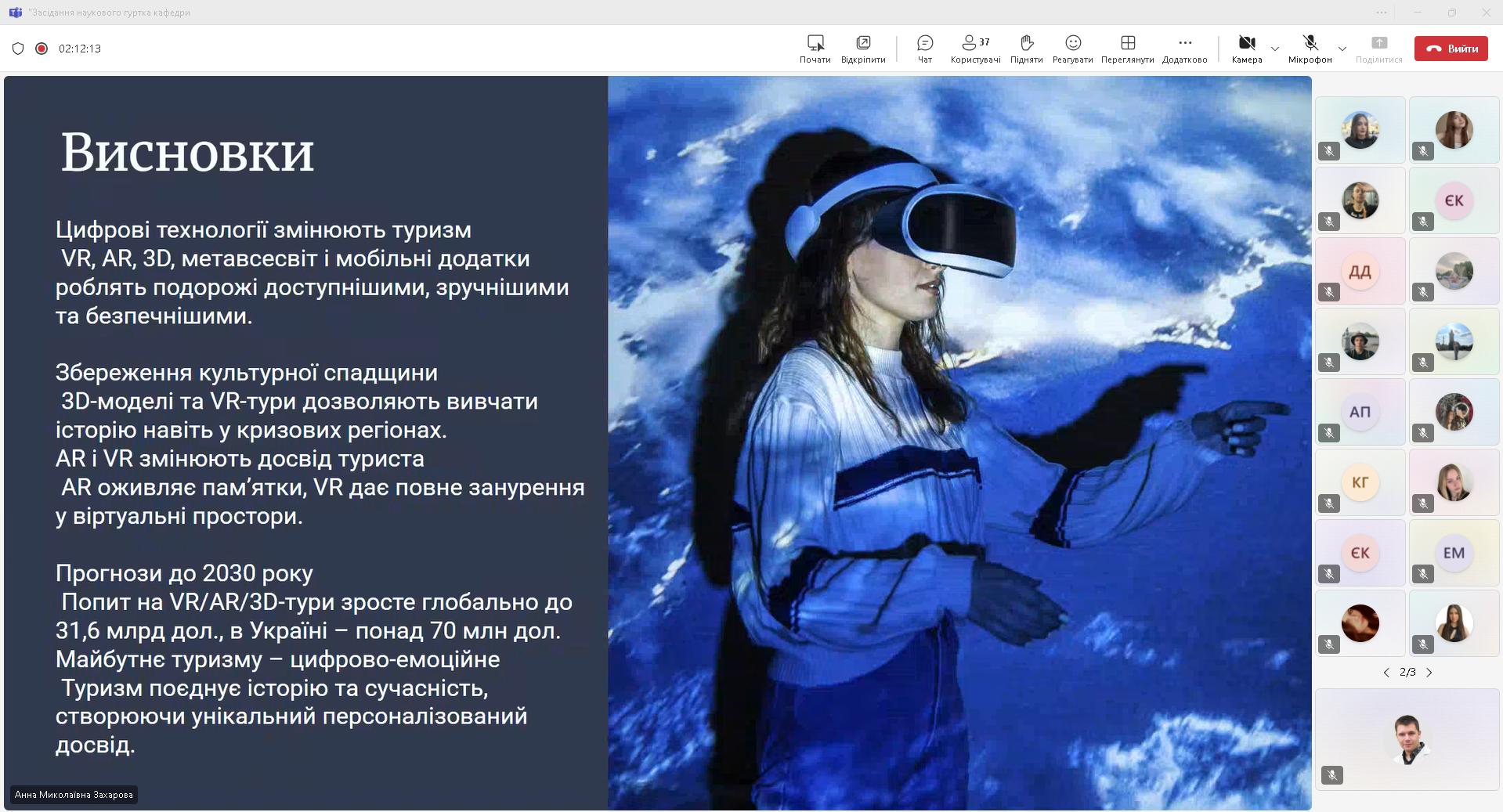Select participant tile АП
This screenshot has height=812, width=1503.
pyautogui.click(x=1360, y=412)
